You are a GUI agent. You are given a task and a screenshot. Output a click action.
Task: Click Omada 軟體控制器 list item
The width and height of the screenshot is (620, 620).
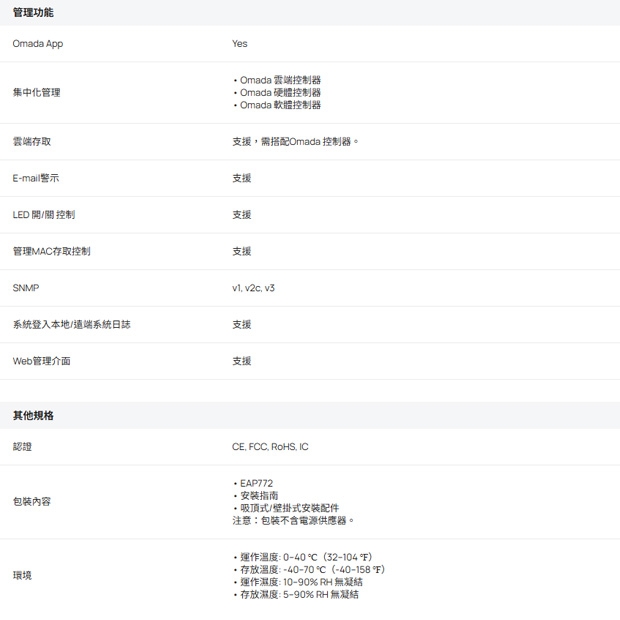(x=280, y=105)
